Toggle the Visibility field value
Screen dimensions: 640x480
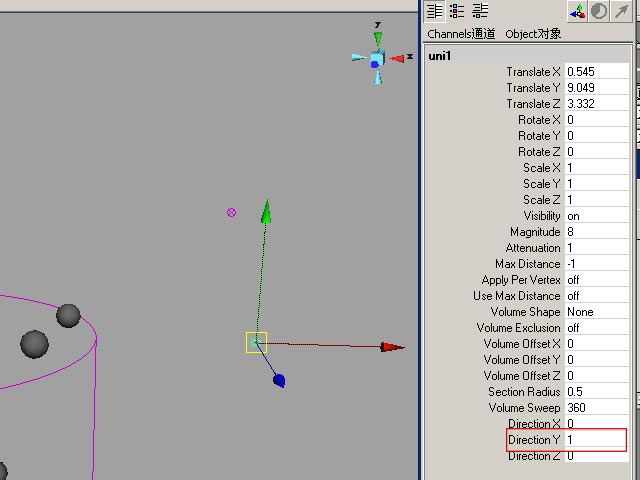pyautogui.click(x=597, y=216)
